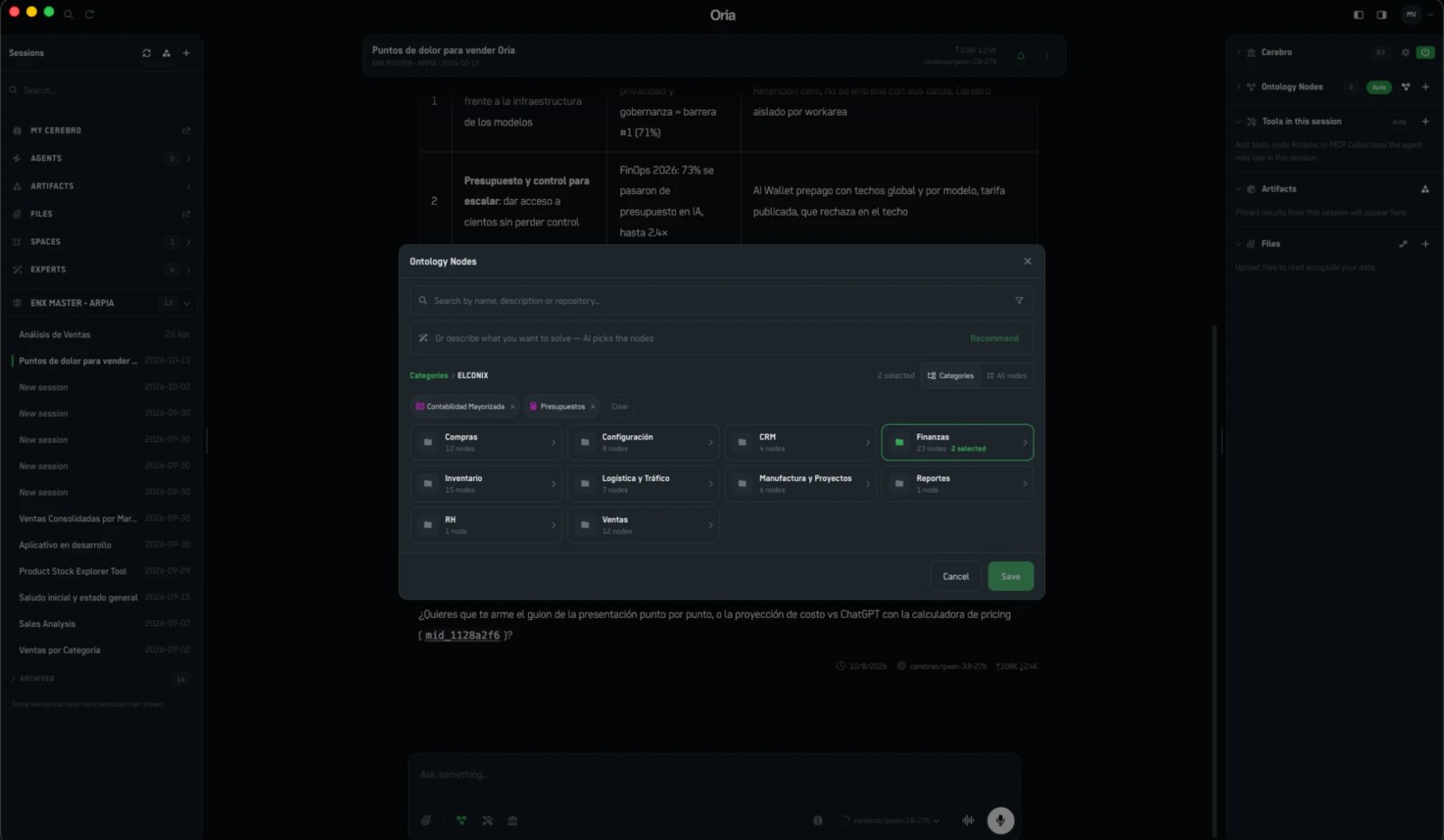Screen dimensions: 1444x840
Task: Open the Experts sidebar item
Action: click(x=101, y=270)
